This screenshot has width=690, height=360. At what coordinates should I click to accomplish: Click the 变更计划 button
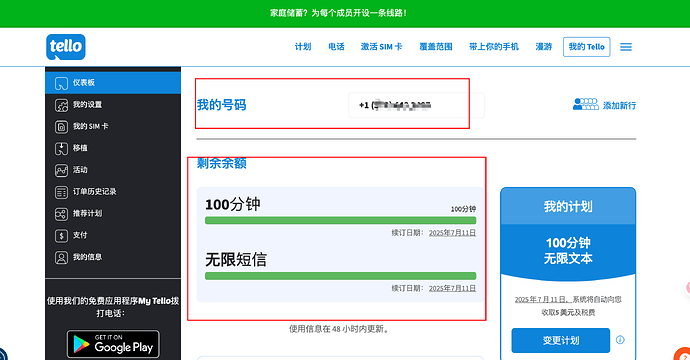tap(561, 340)
